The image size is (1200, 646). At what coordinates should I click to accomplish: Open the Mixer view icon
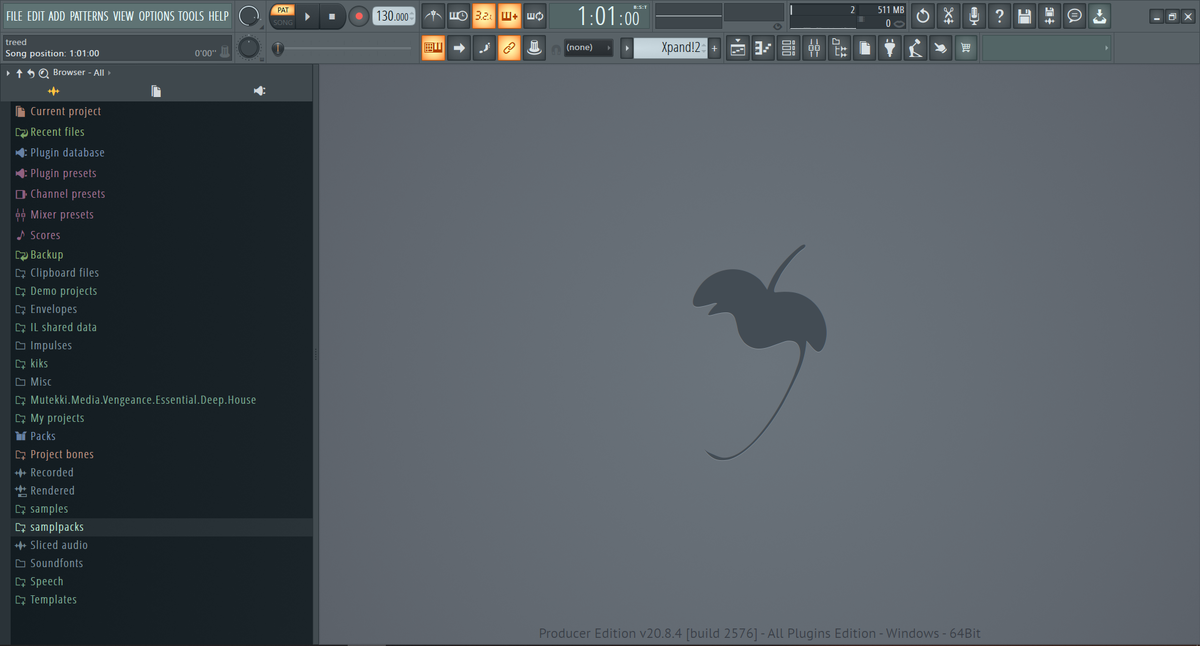(814, 48)
